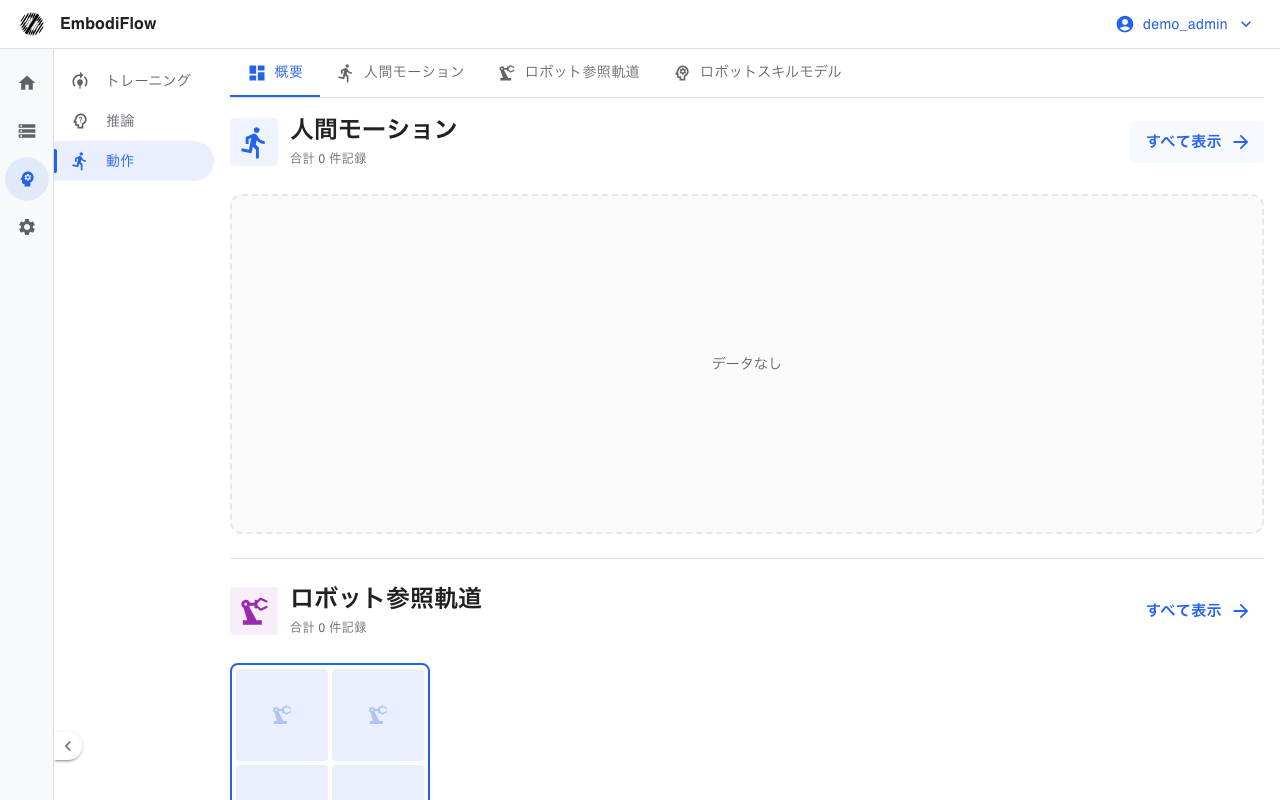Click the demo_admin user avatar icon

(x=1125, y=24)
